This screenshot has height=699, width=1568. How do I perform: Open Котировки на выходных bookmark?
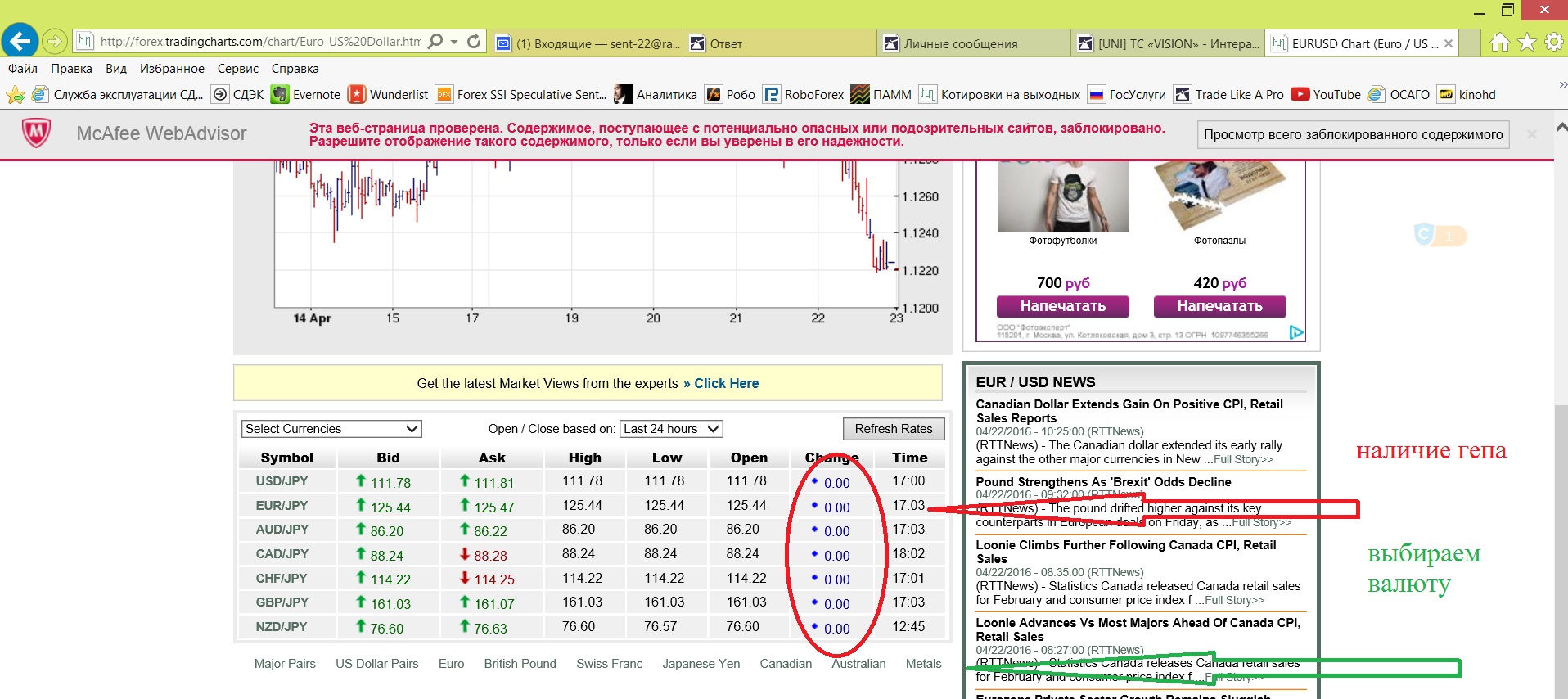click(x=999, y=95)
